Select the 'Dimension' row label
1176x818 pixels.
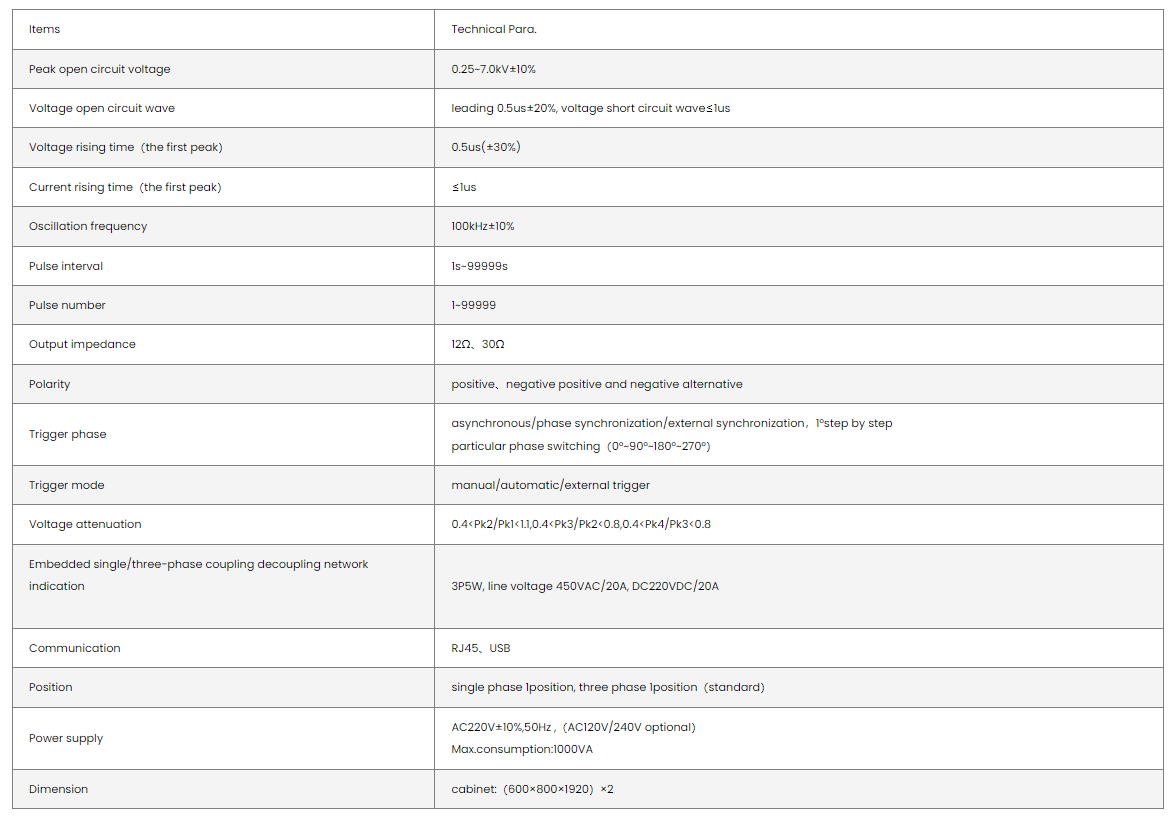pos(59,789)
